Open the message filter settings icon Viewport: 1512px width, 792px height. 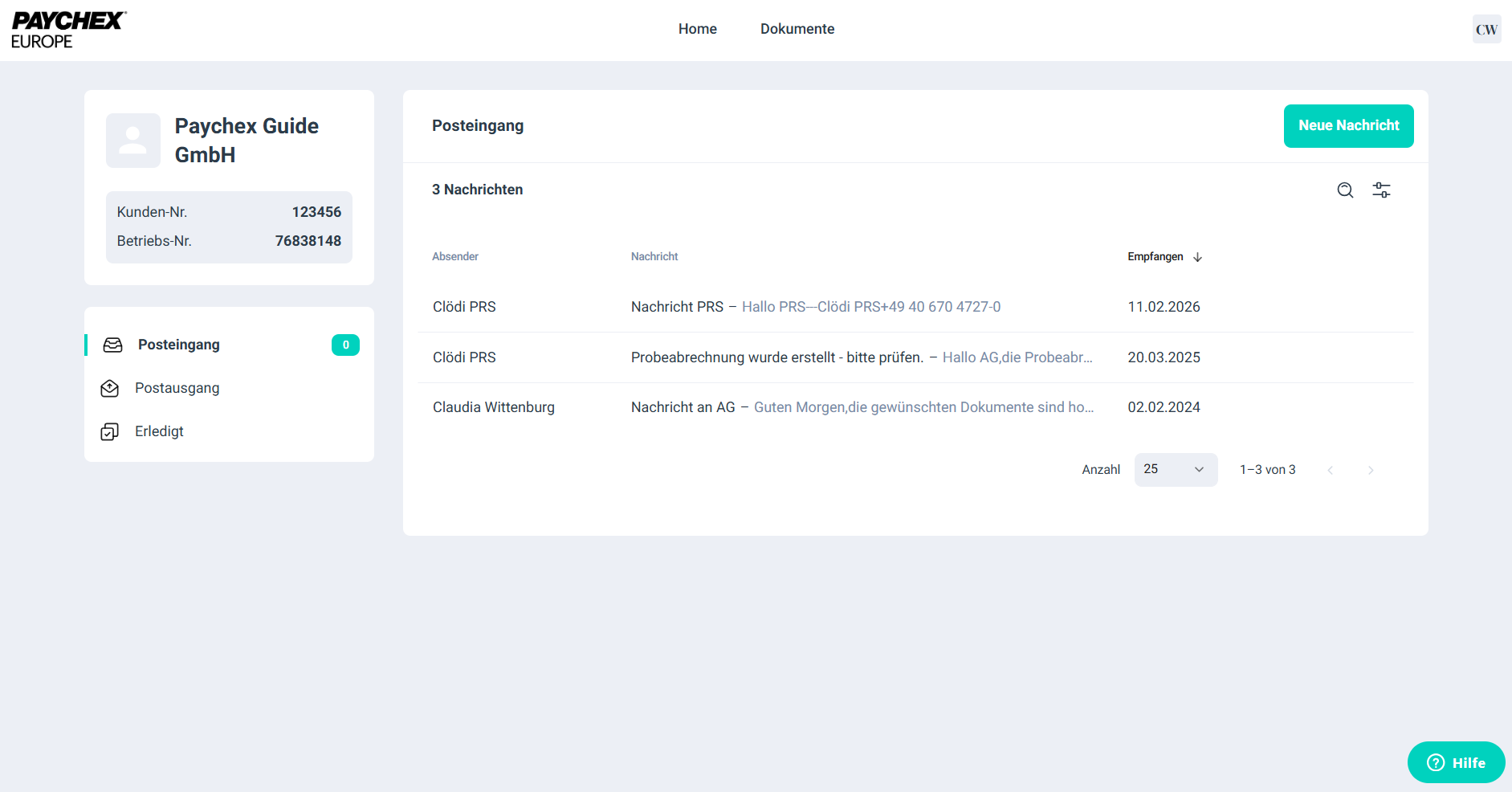tap(1381, 190)
